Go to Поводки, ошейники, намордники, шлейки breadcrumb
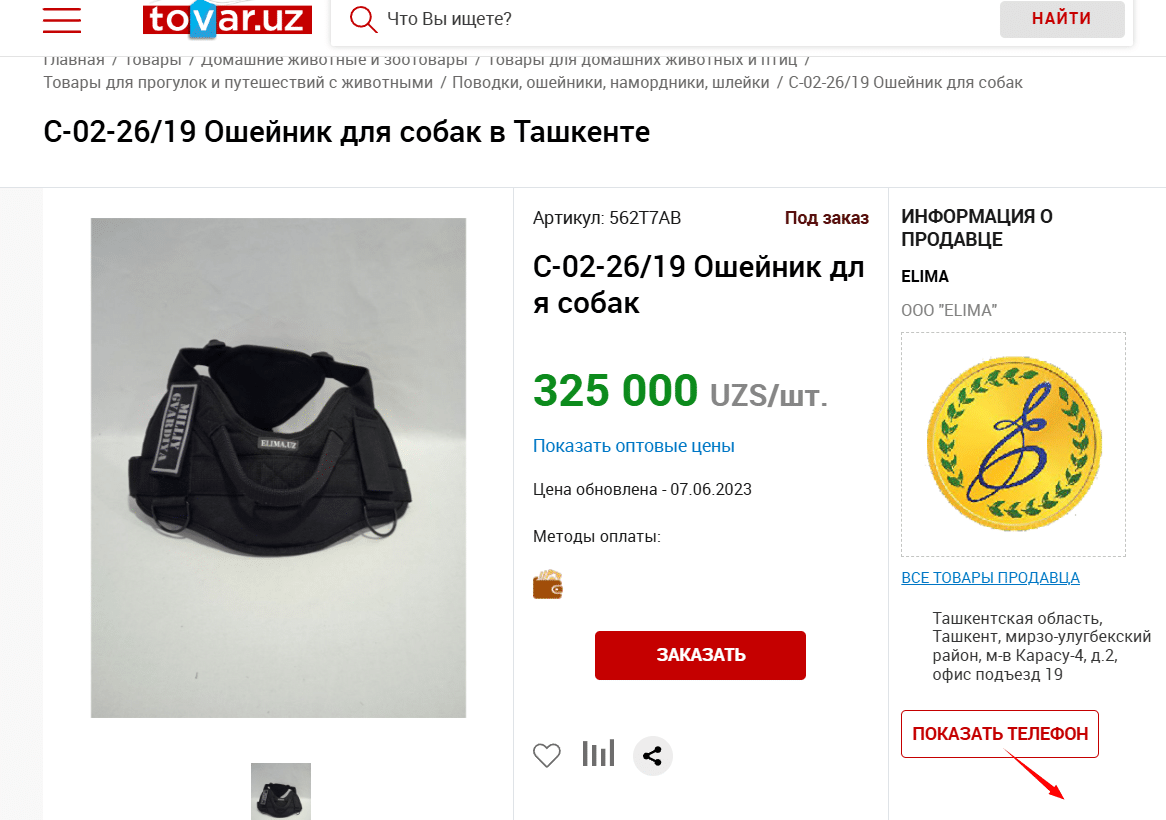 (x=611, y=83)
